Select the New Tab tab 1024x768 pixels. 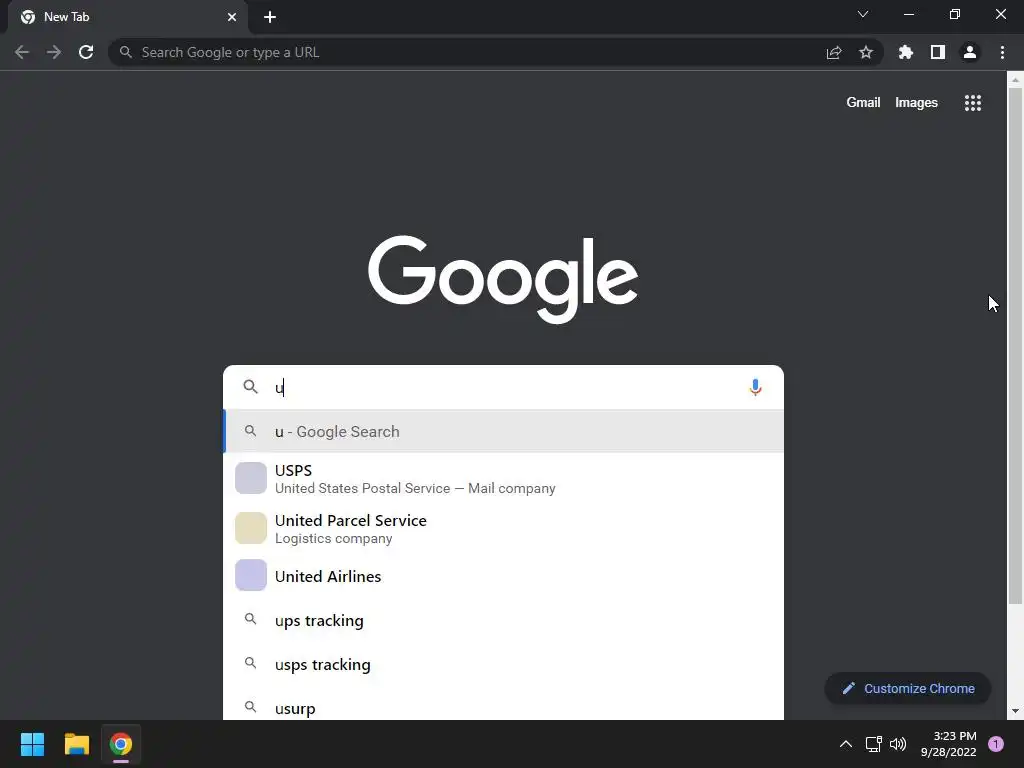click(x=128, y=17)
